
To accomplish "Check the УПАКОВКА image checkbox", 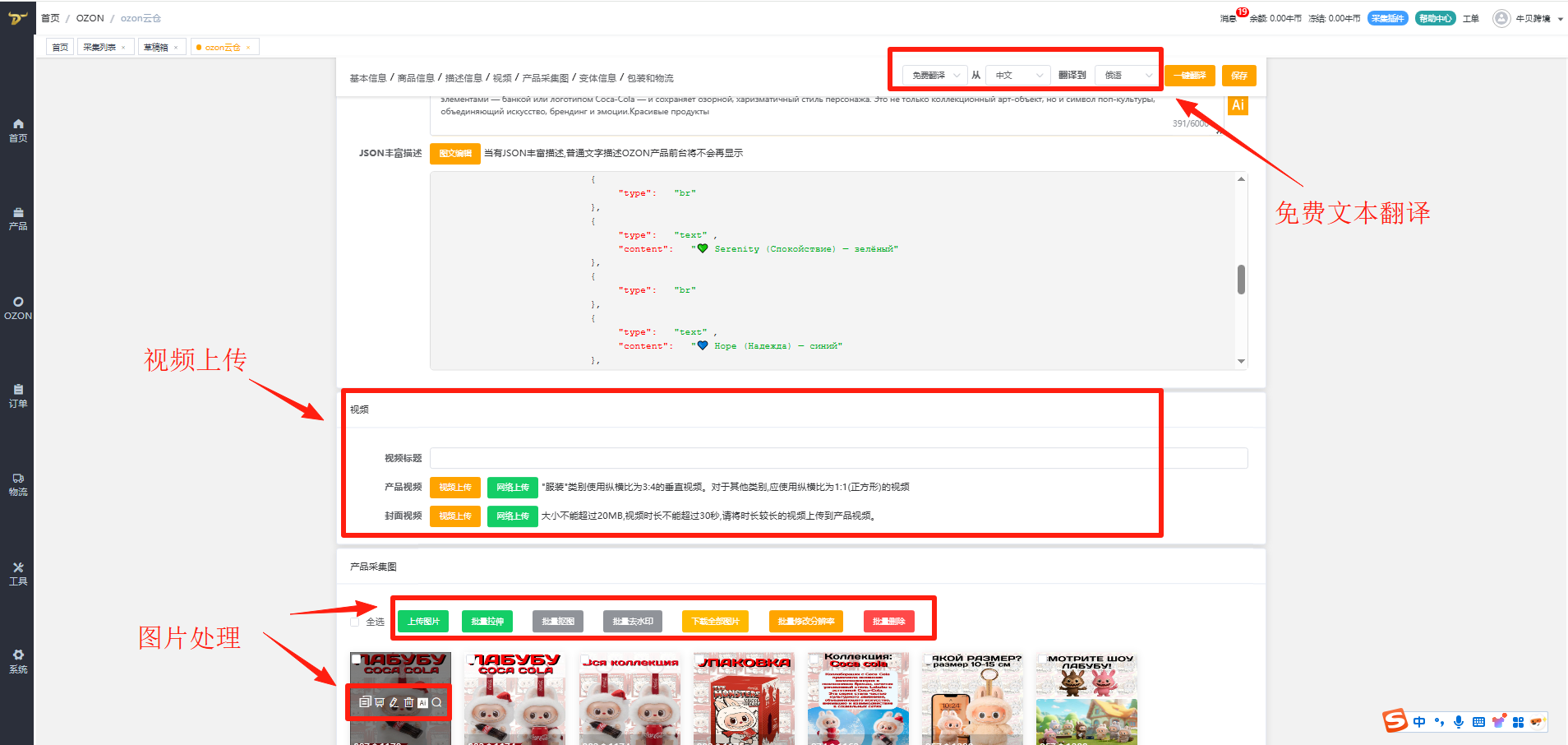I will 699,659.
